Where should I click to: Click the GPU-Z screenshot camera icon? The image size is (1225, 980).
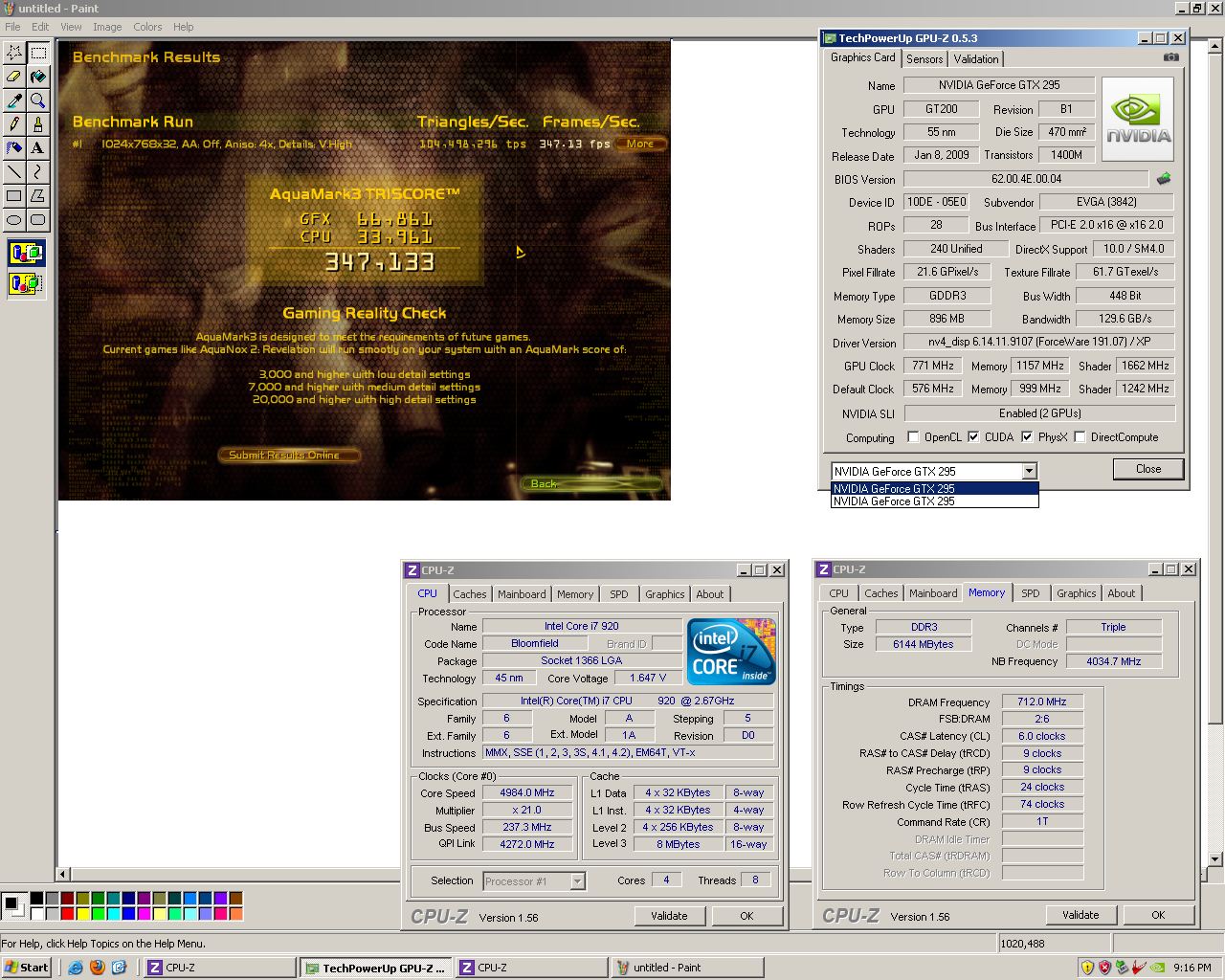point(1170,57)
